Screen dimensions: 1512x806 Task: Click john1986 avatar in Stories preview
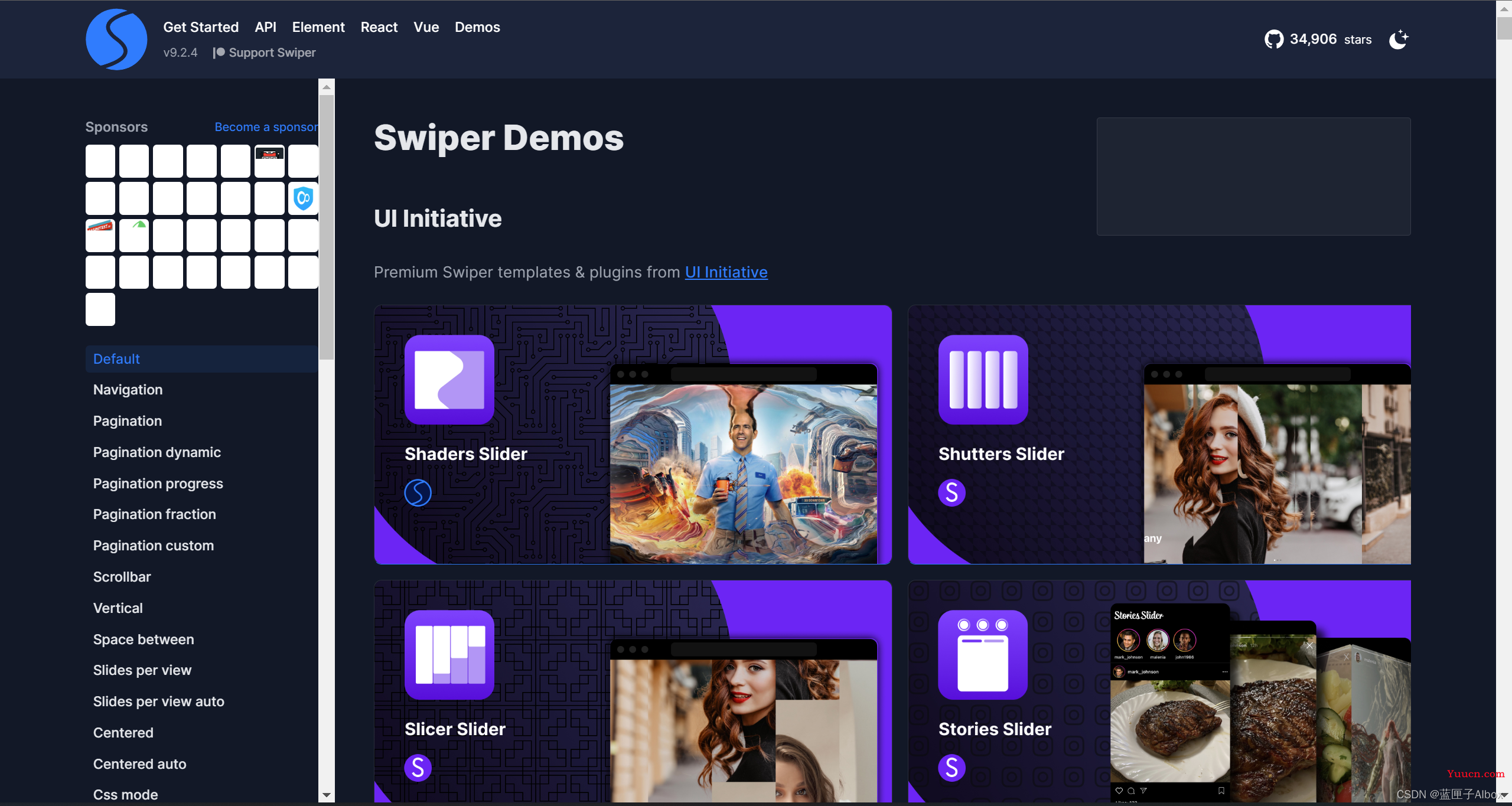[x=1185, y=640]
